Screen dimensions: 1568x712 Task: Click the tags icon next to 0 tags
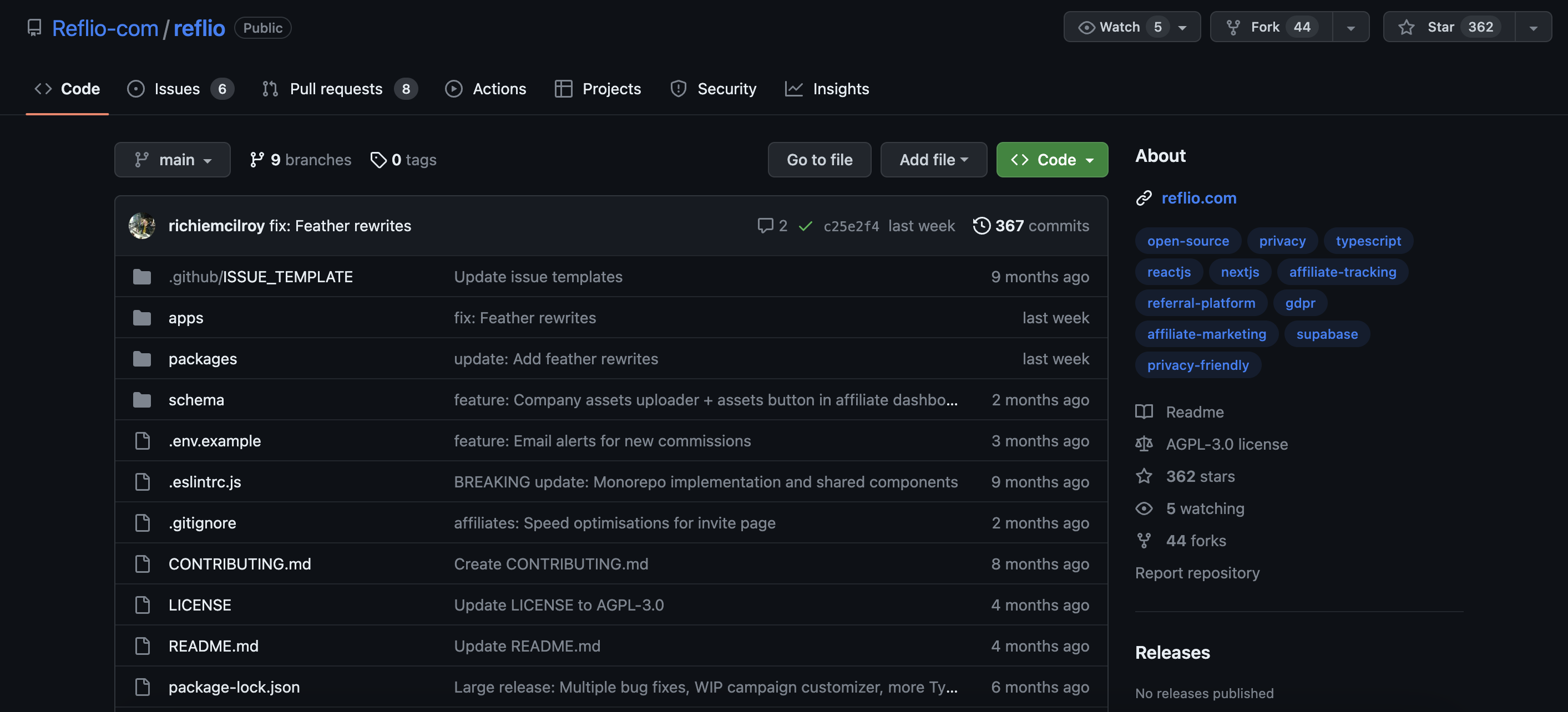378,160
